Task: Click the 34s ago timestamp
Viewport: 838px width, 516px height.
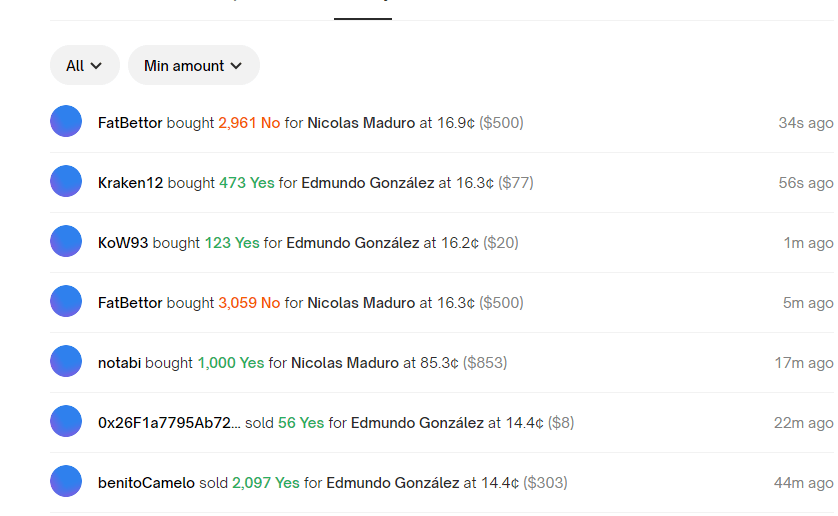Action: [805, 123]
